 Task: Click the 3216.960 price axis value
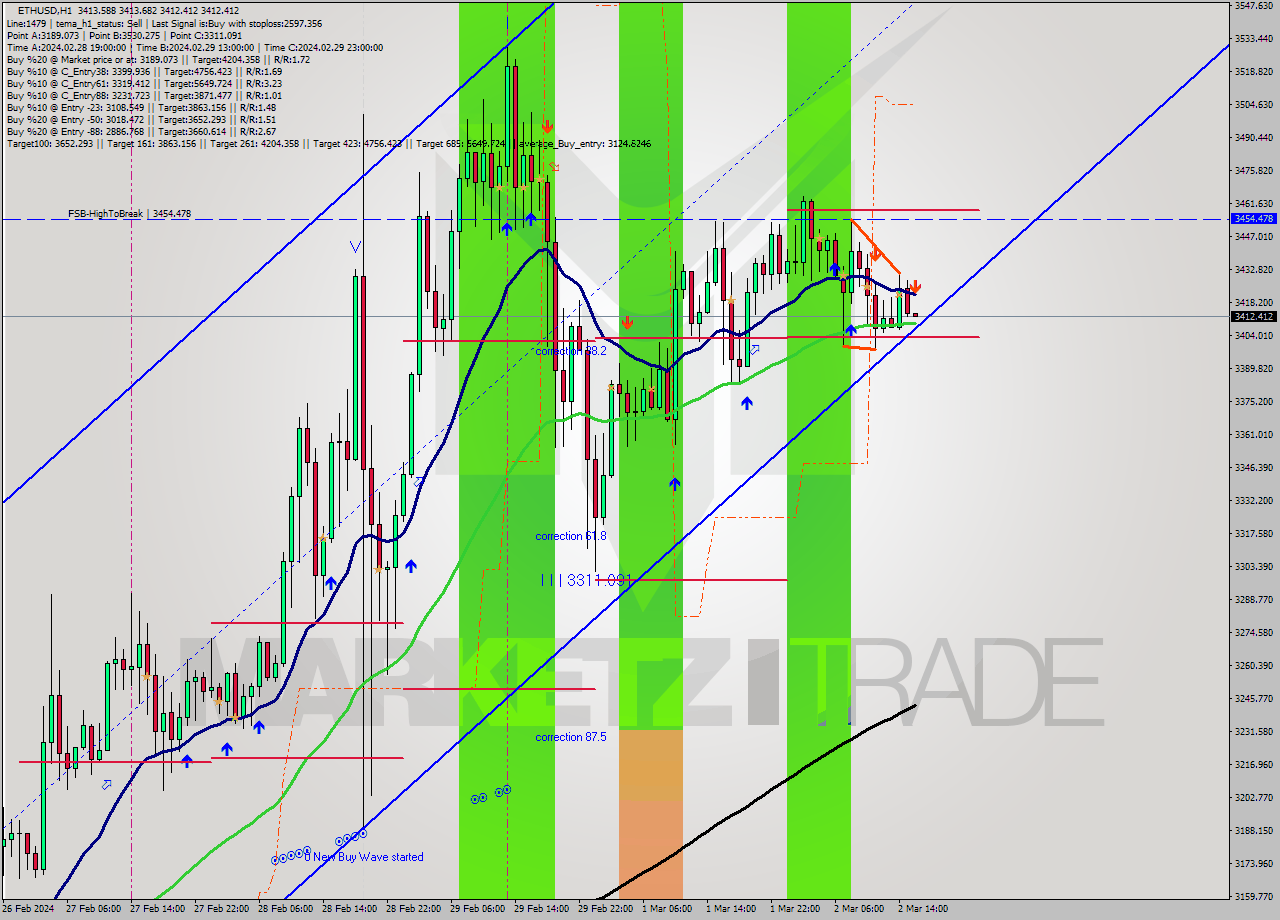pyautogui.click(x=1253, y=764)
